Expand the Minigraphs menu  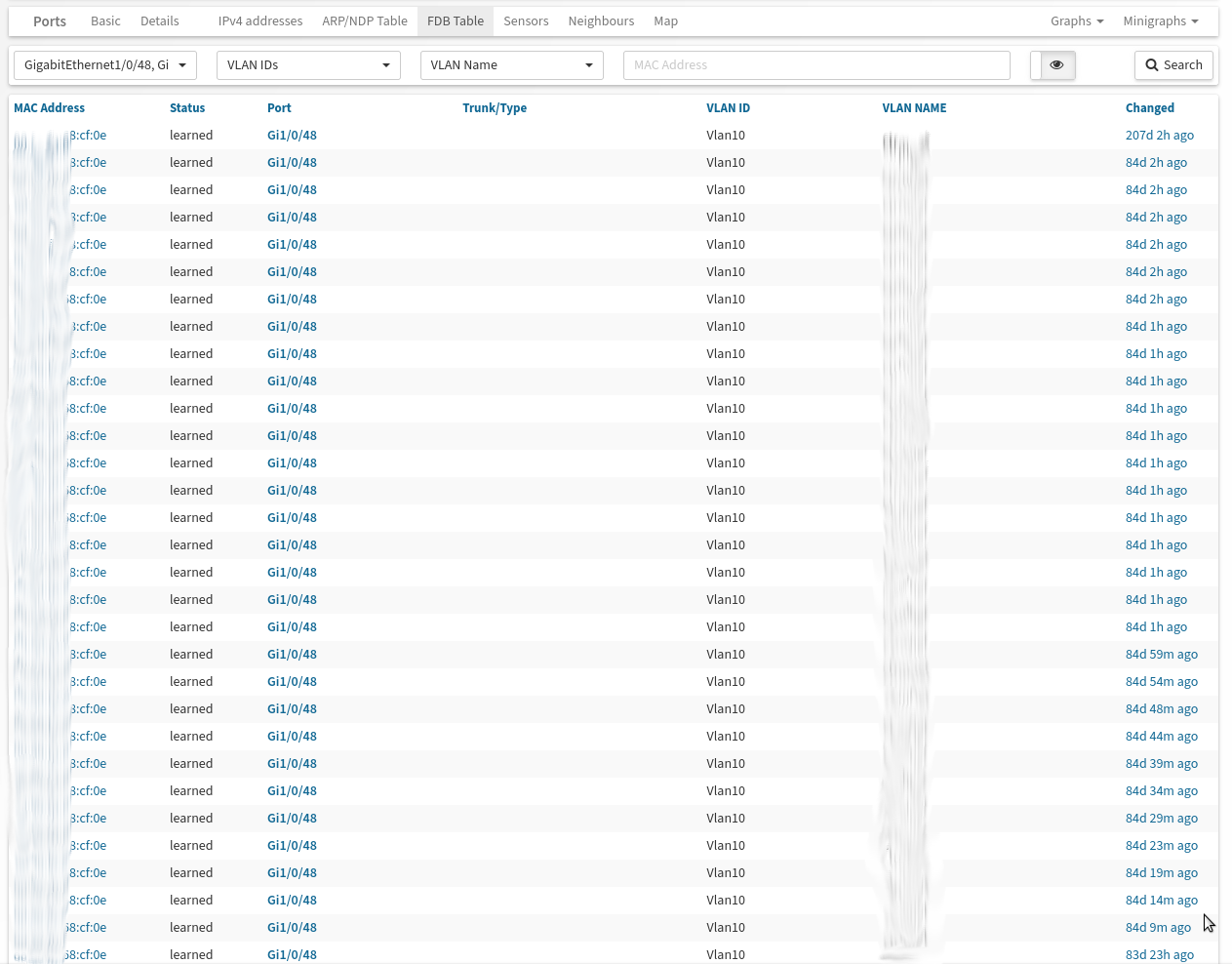pyautogui.click(x=1160, y=21)
